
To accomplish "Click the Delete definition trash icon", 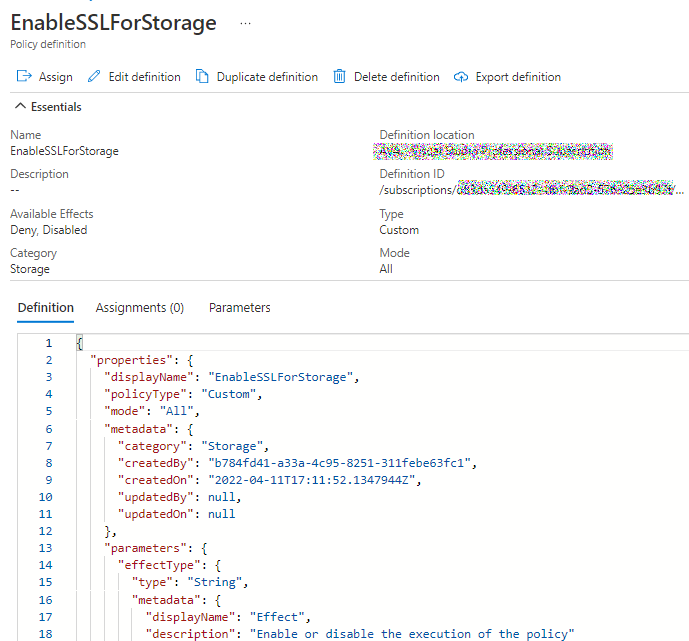I will click(340, 77).
